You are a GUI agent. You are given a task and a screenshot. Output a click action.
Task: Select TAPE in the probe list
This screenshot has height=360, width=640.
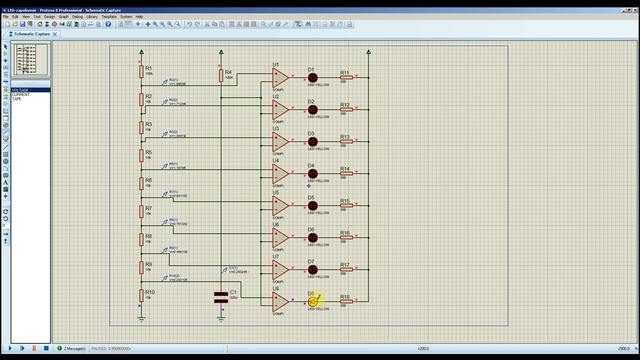click(31, 99)
